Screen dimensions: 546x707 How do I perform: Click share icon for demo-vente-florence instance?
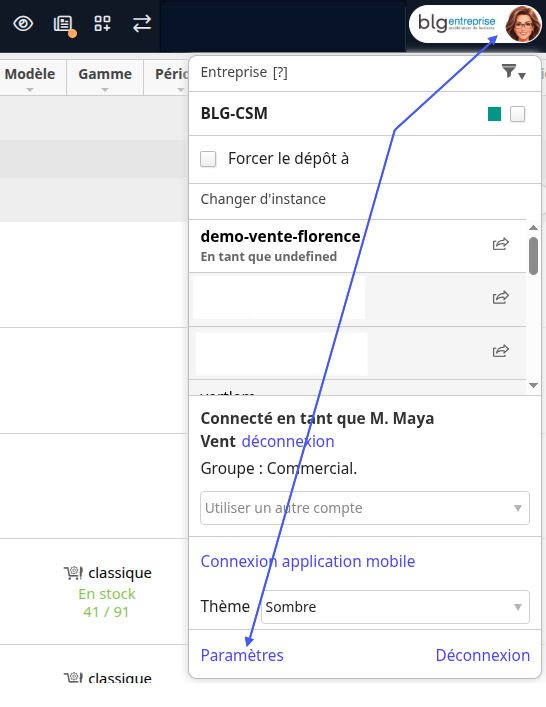500,244
